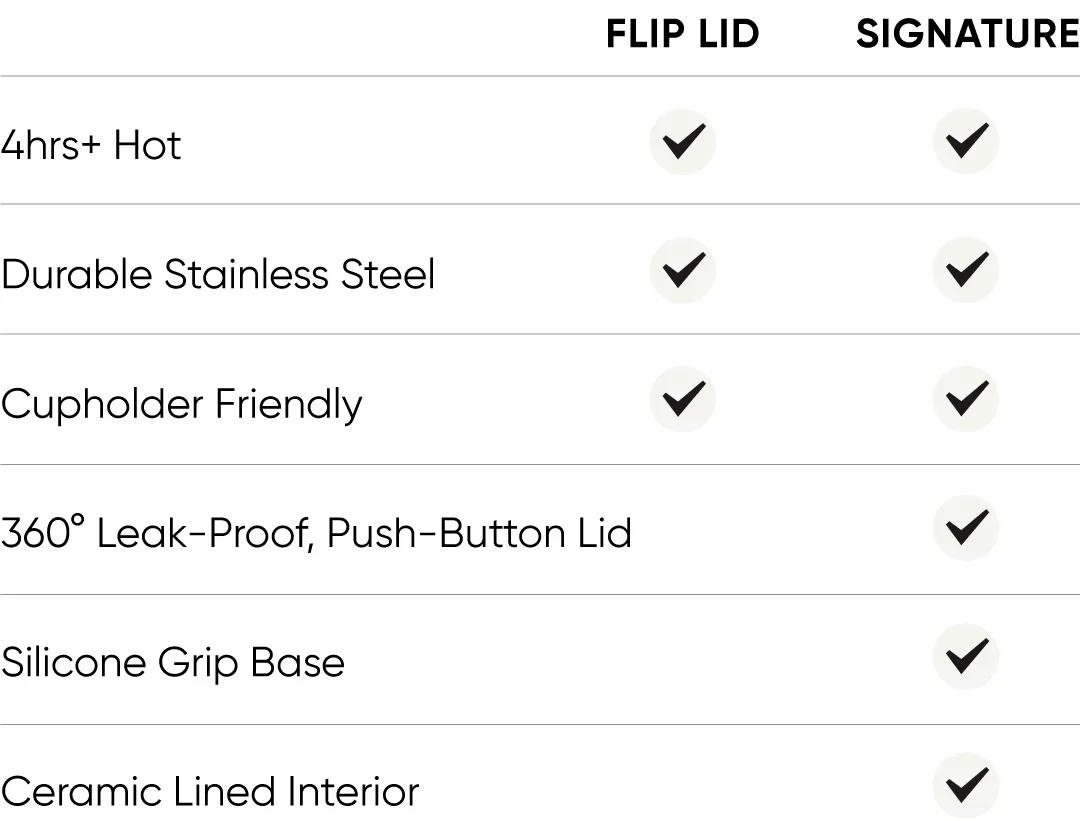Click Flip Lid checkmark for Cupholder Friendly
This screenshot has width=1080, height=821.
point(683,400)
